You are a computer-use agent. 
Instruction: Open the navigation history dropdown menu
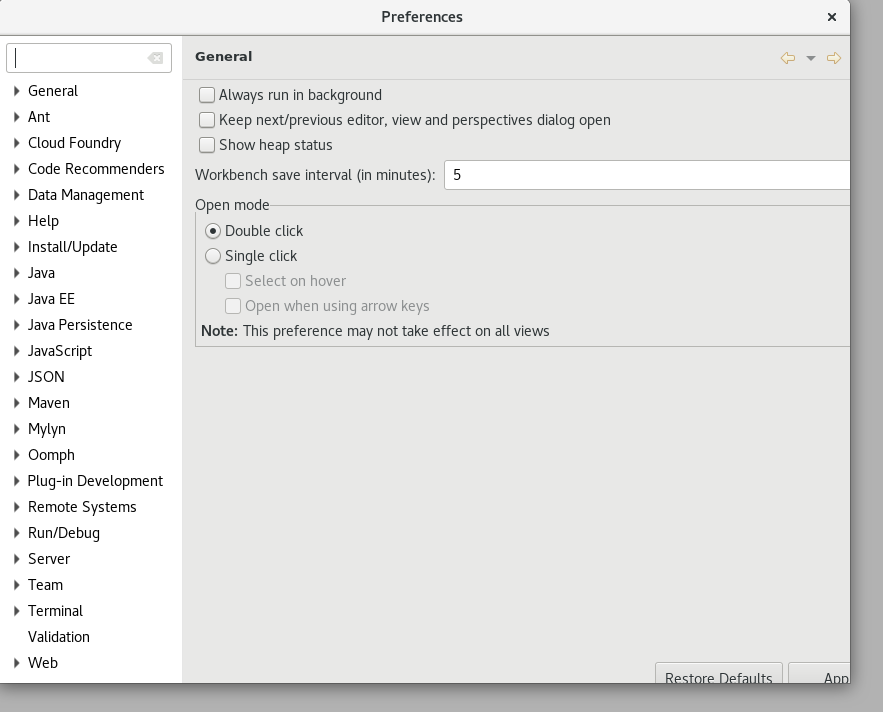coord(811,58)
